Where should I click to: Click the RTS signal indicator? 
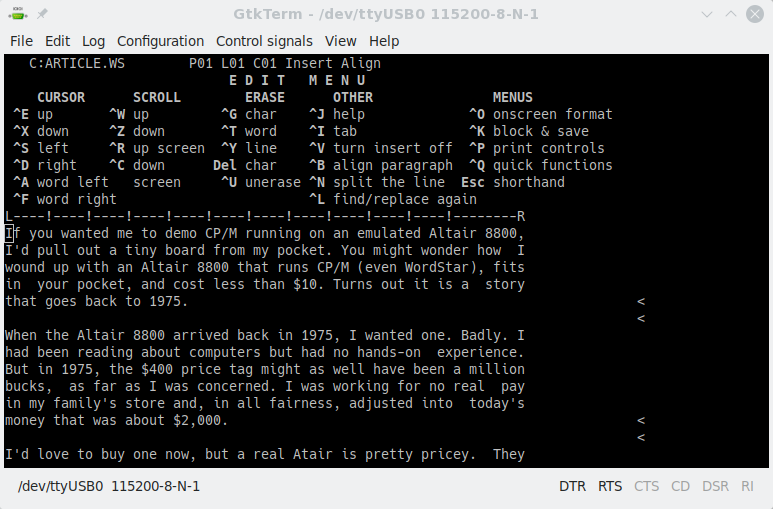(x=610, y=486)
